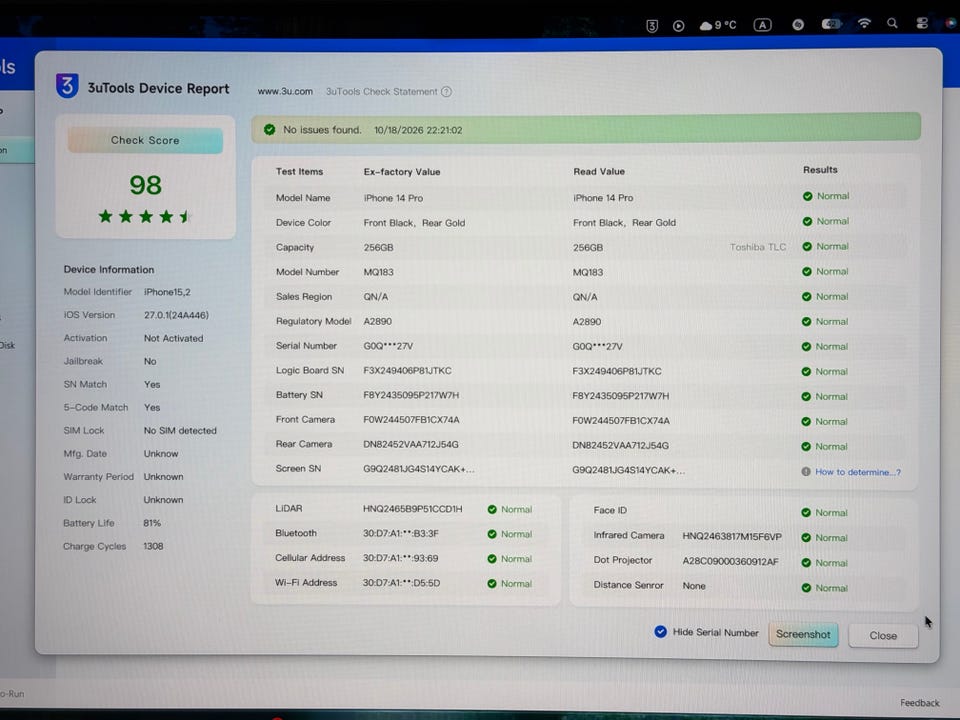Open the Wi-Fi menu bar icon
960x720 pixels.
coord(864,23)
